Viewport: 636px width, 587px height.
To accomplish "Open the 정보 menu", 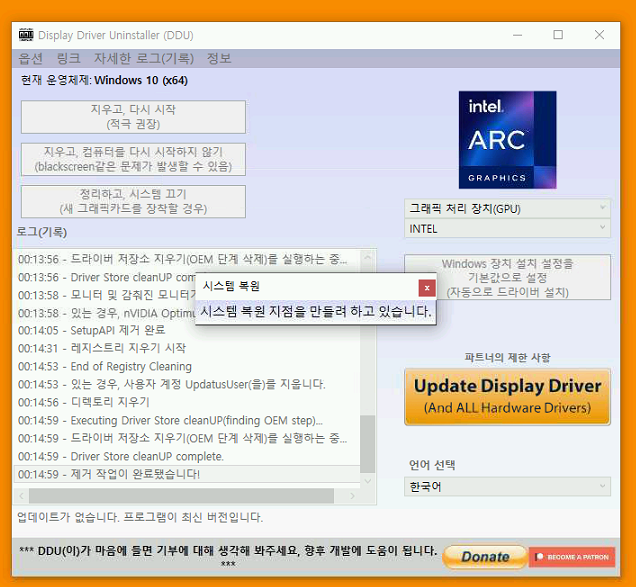I will 219,58.
